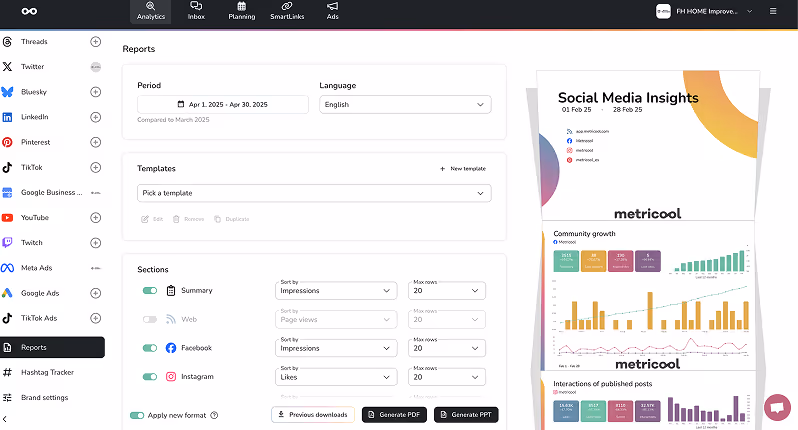Click the Summary clipboard icon
Screen dimensions: 798x430
(171, 291)
